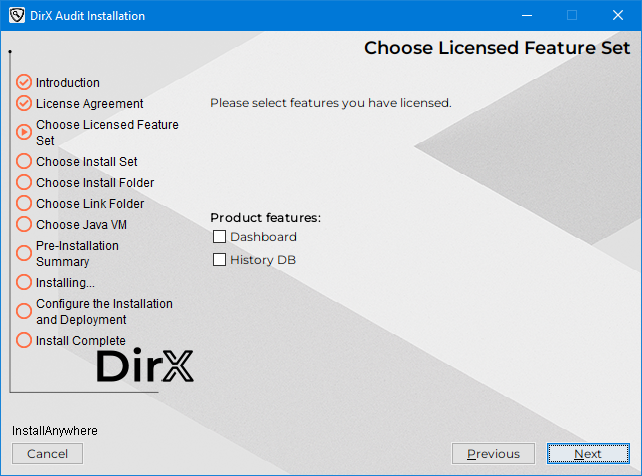Click the Choose Install Set step circle
The width and height of the screenshot is (642, 476).
[x=24, y=161]
